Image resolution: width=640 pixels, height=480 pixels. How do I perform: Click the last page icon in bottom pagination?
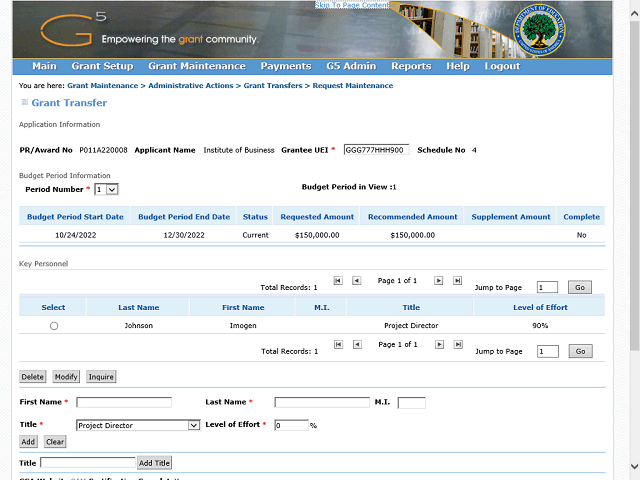tap(457, 345)
